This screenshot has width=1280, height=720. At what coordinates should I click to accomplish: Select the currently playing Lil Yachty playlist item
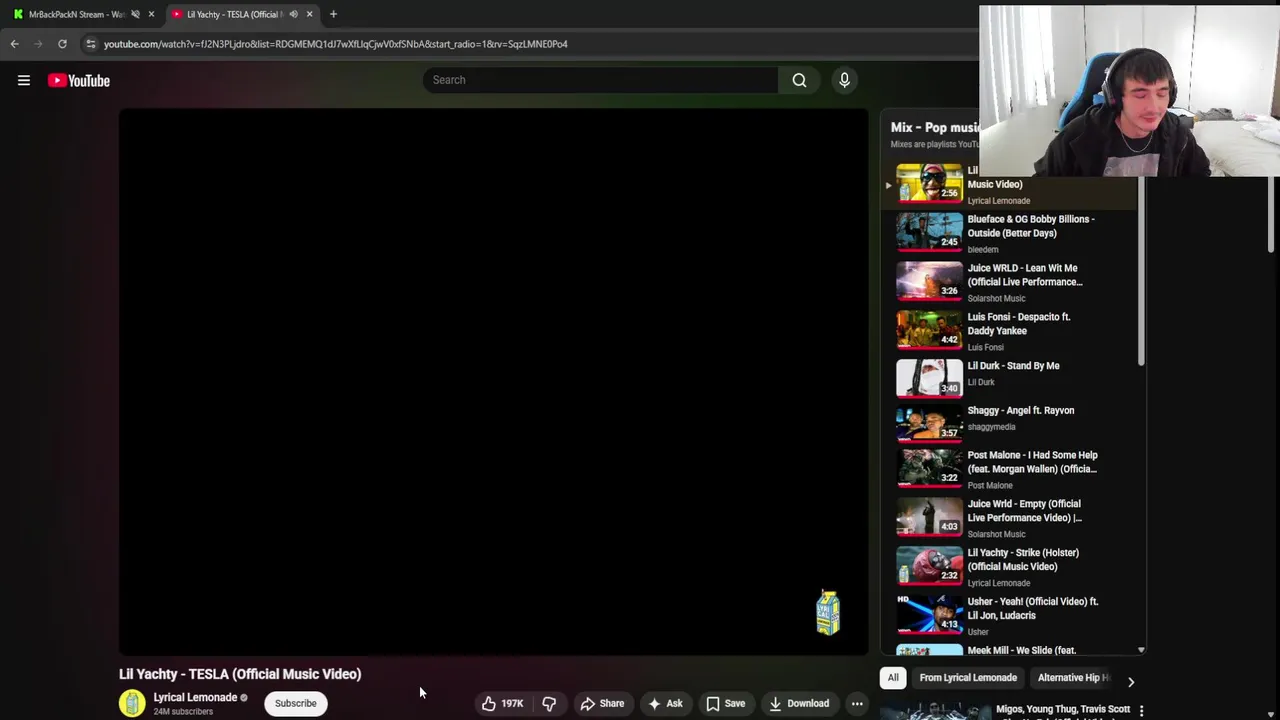click(1010, 184)
